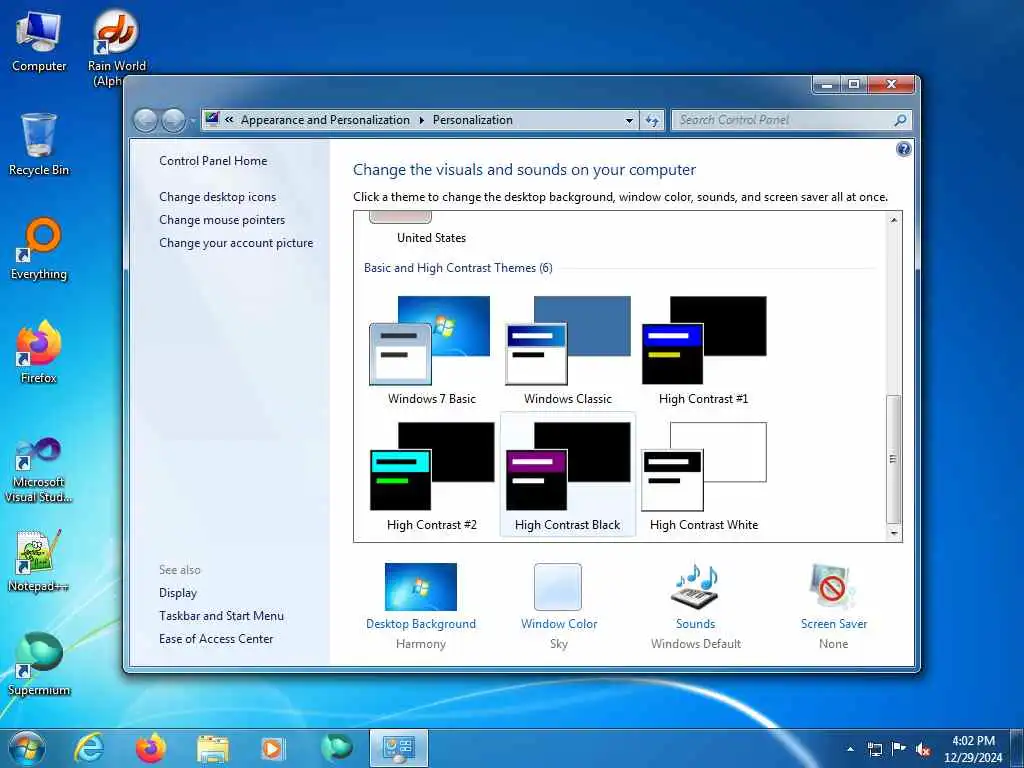Open Taskbar and Start Menu link
1024x768 pixels.
click(221, 616)
